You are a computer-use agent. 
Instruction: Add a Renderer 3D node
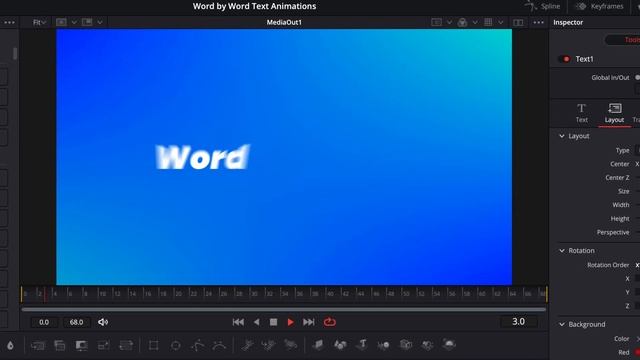pyautogui.click(x=449, y=344)
